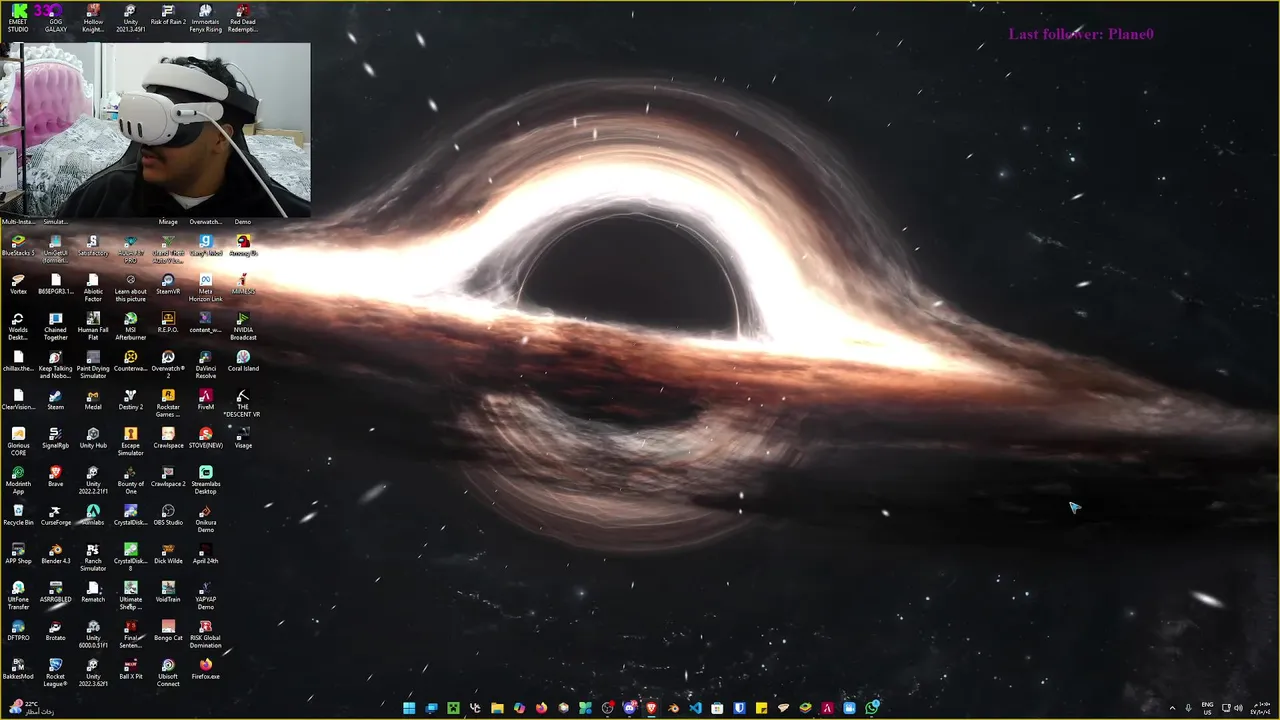Open the Meta Horizon Link shortcut
Screen dimensions: 1280x720
(206, 288)
